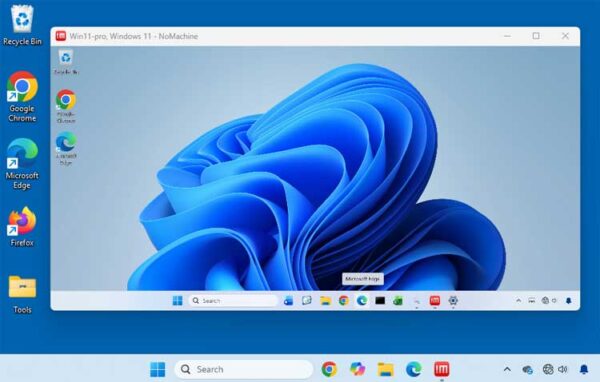Open the green app icon on remote taskbar
The image size is (600, 382).
[398, 301]
